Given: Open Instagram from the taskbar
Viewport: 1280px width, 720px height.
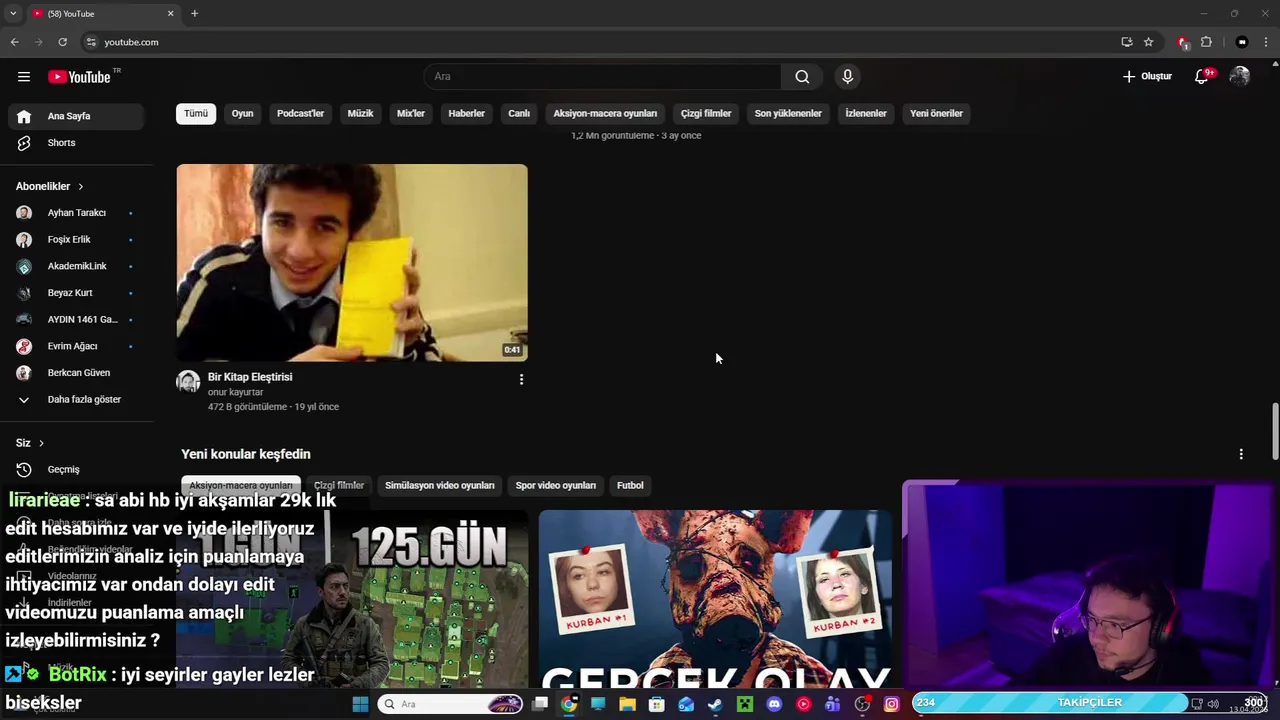Looking at the screenshot, I should [891, 704].
